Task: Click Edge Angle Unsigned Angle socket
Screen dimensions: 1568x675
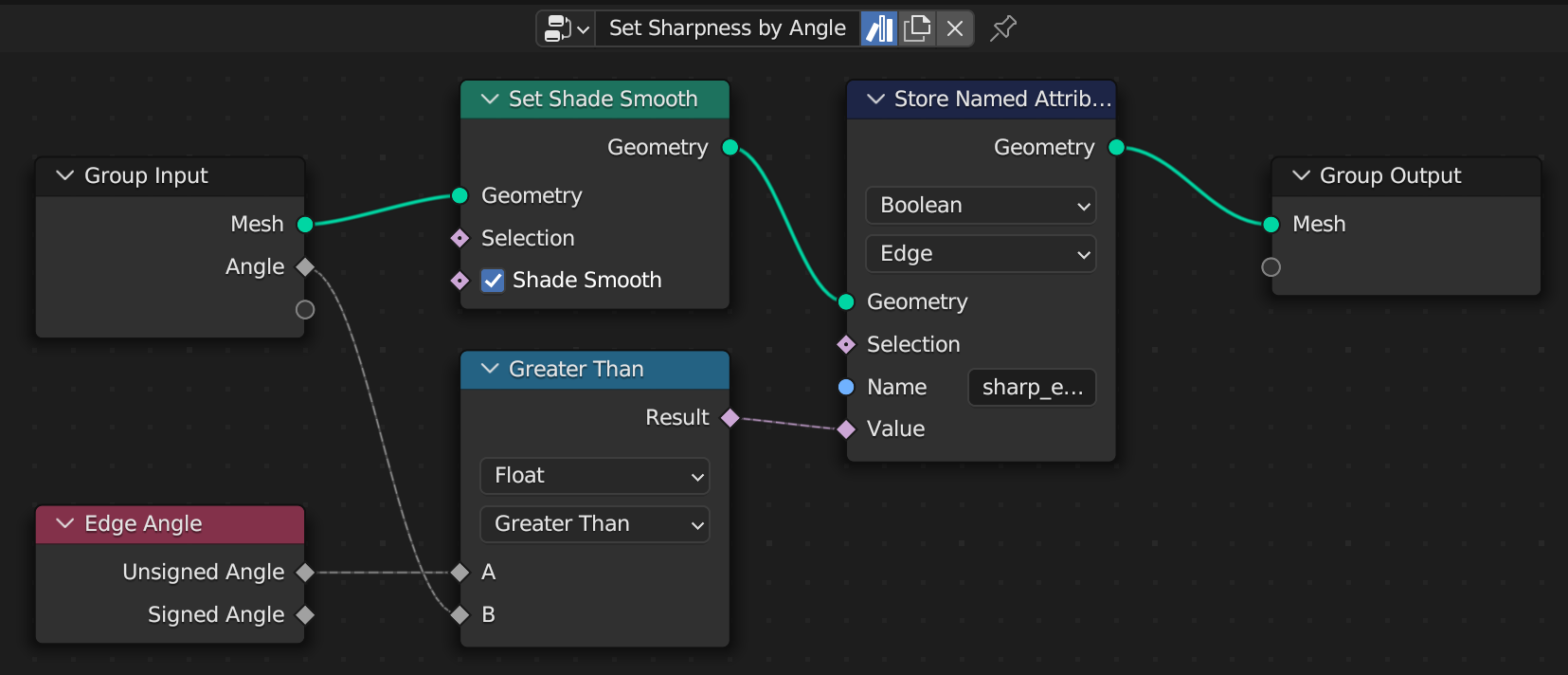Action: (x=305, y=573)
